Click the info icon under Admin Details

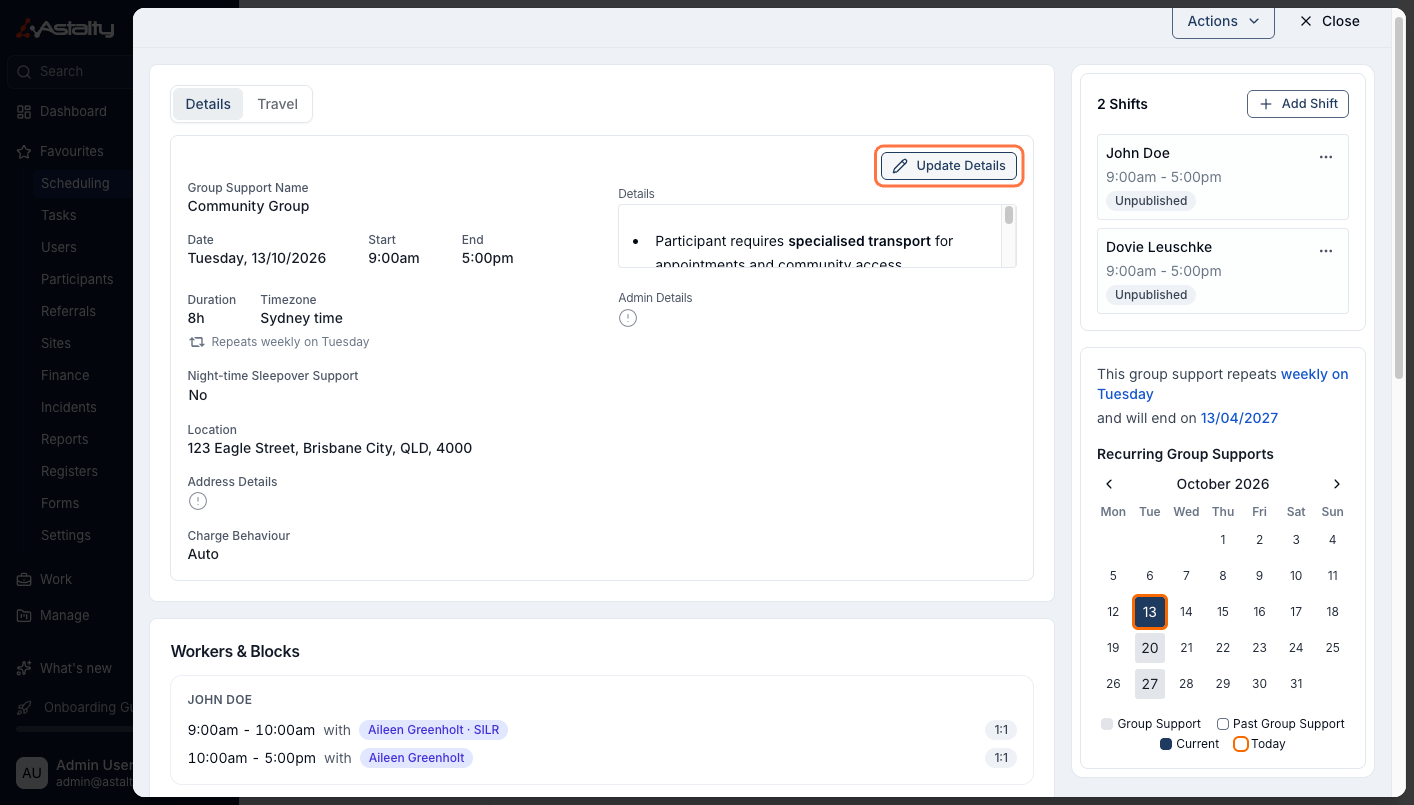point(628,318)
